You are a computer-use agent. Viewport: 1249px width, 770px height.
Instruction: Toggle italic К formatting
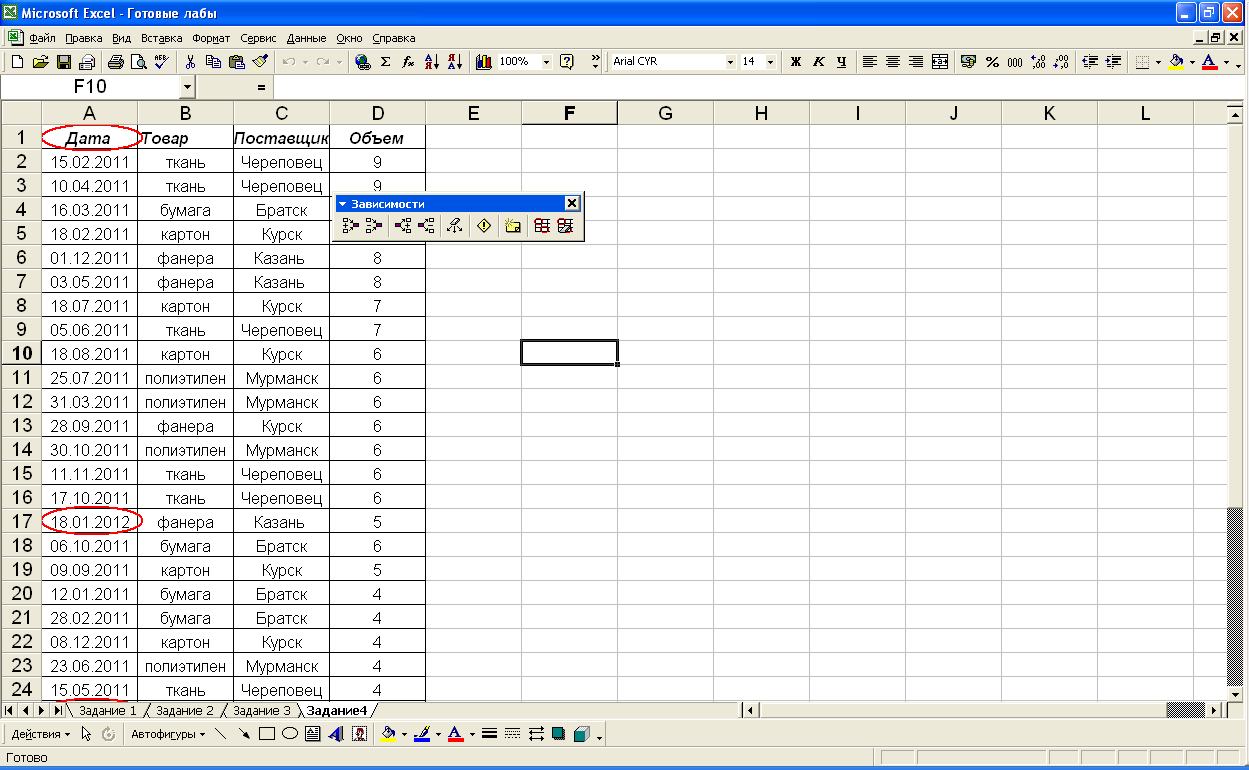click(819, 61)
